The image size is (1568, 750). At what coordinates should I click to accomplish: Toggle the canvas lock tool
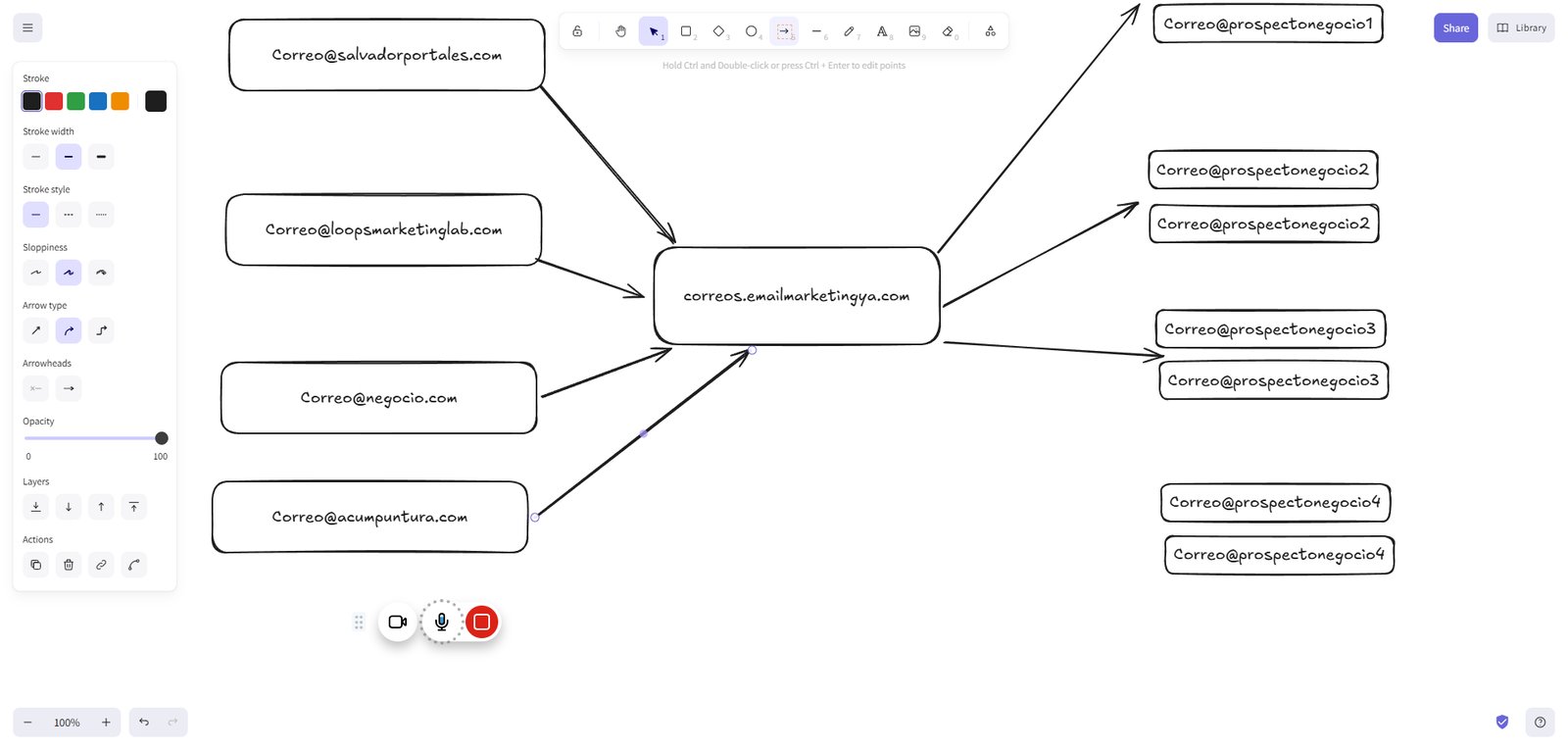577,31
